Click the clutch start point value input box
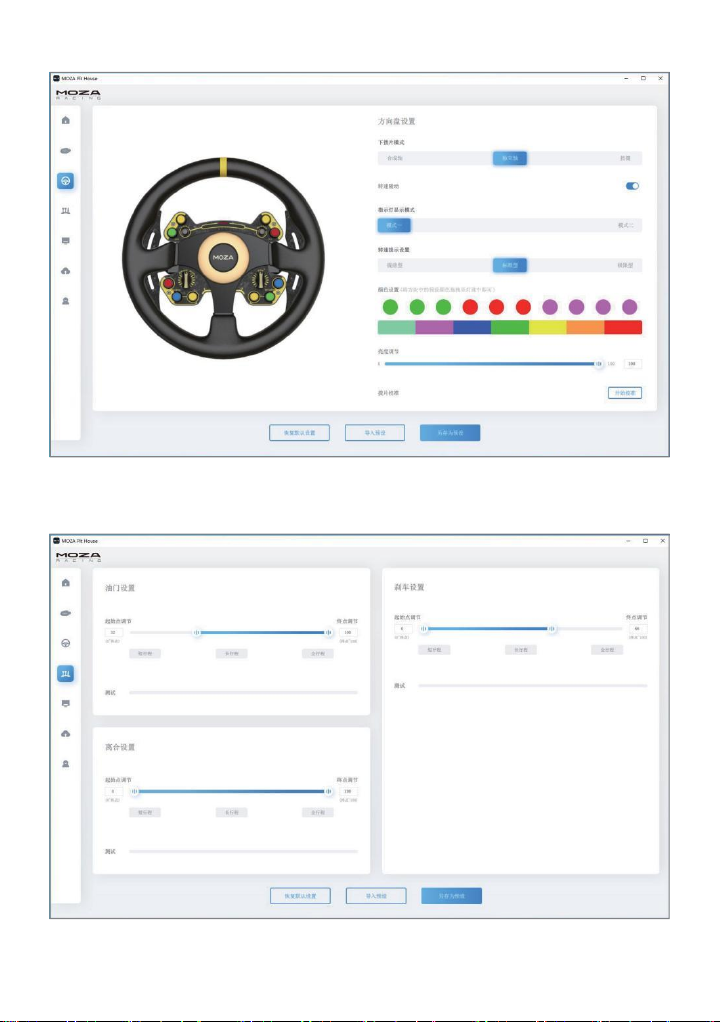Viewport: 720px width, 1022px height. pyautogui.click(x=113, y=791)
